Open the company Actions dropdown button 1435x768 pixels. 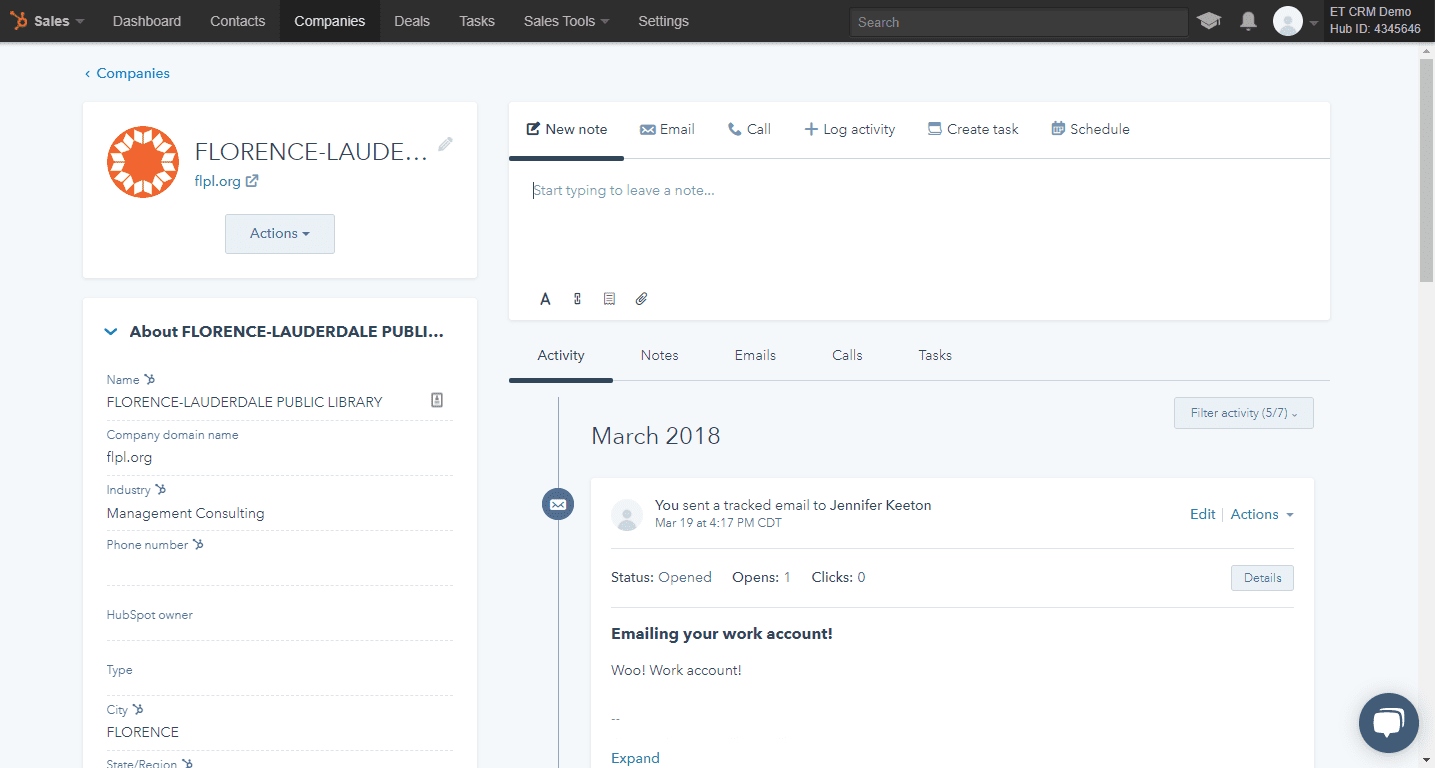coord(280,233)
